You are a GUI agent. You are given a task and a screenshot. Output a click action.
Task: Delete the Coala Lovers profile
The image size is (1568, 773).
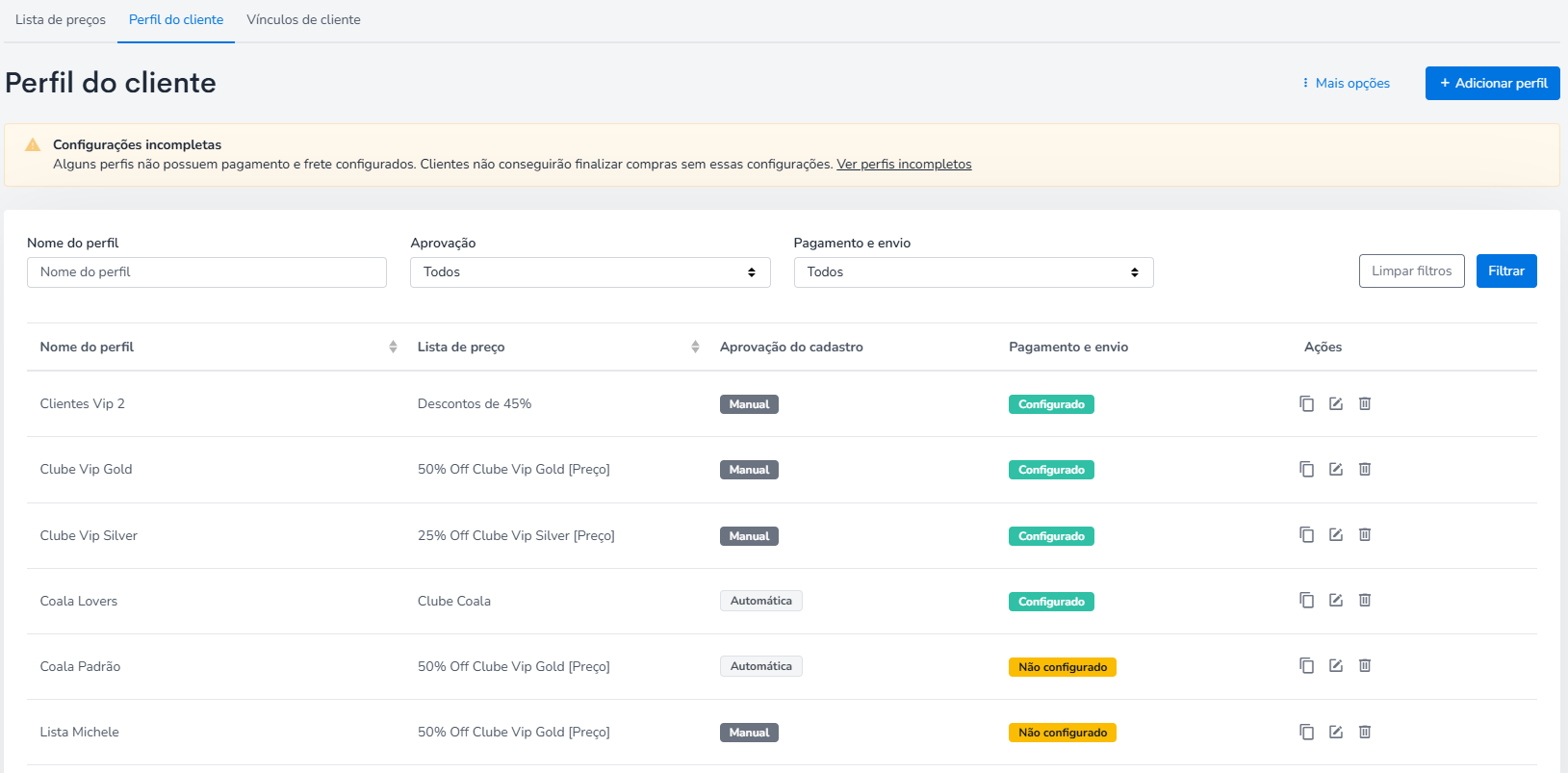pos(1365,600)
